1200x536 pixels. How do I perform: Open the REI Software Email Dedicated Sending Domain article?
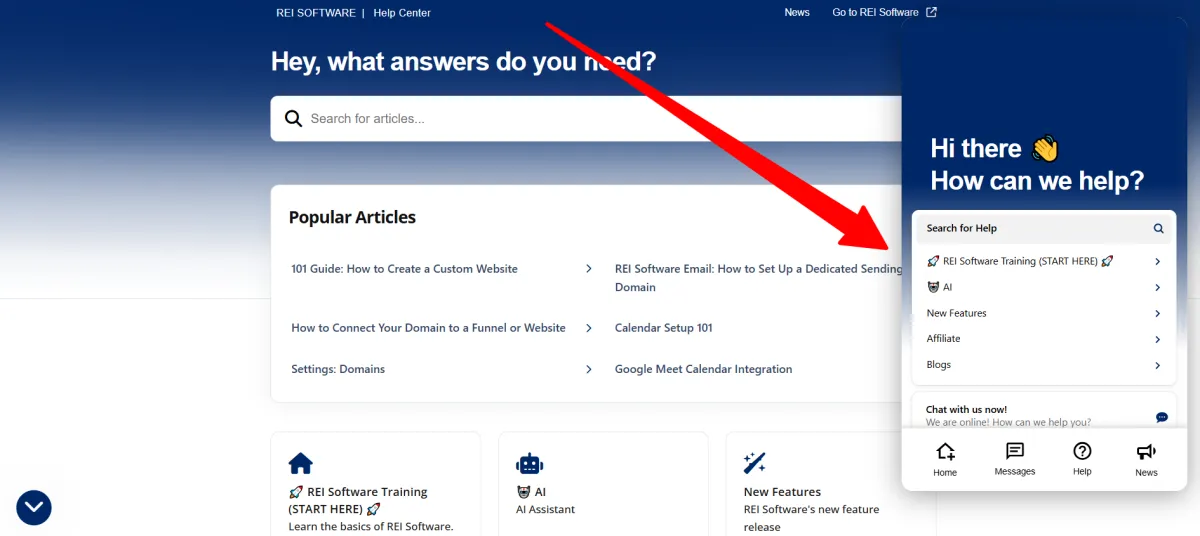click(758, 278)
